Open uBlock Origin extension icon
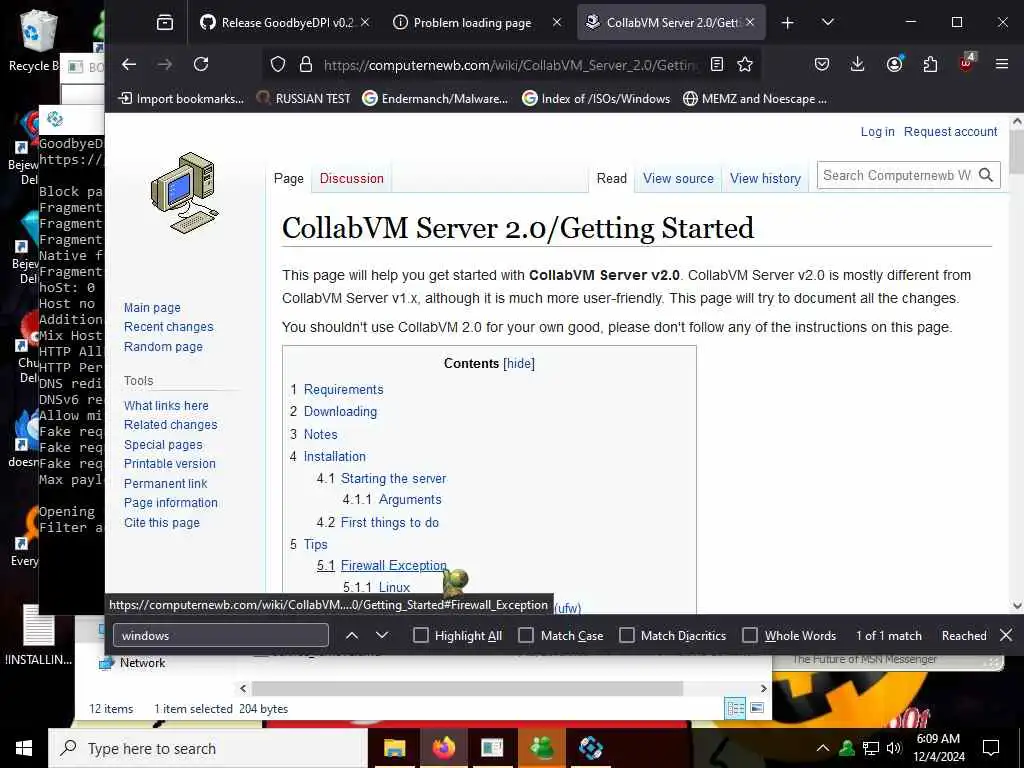This screenshot has height=768, width=1024. pyautogui.click(x=966, y=63)
